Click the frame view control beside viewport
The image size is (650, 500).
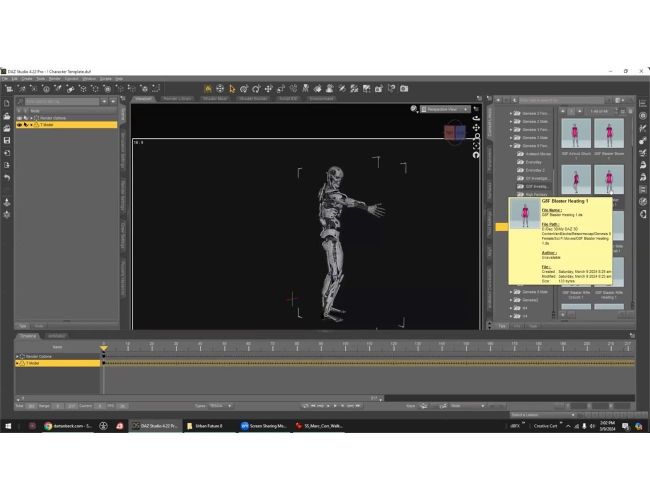coord(476,146)
